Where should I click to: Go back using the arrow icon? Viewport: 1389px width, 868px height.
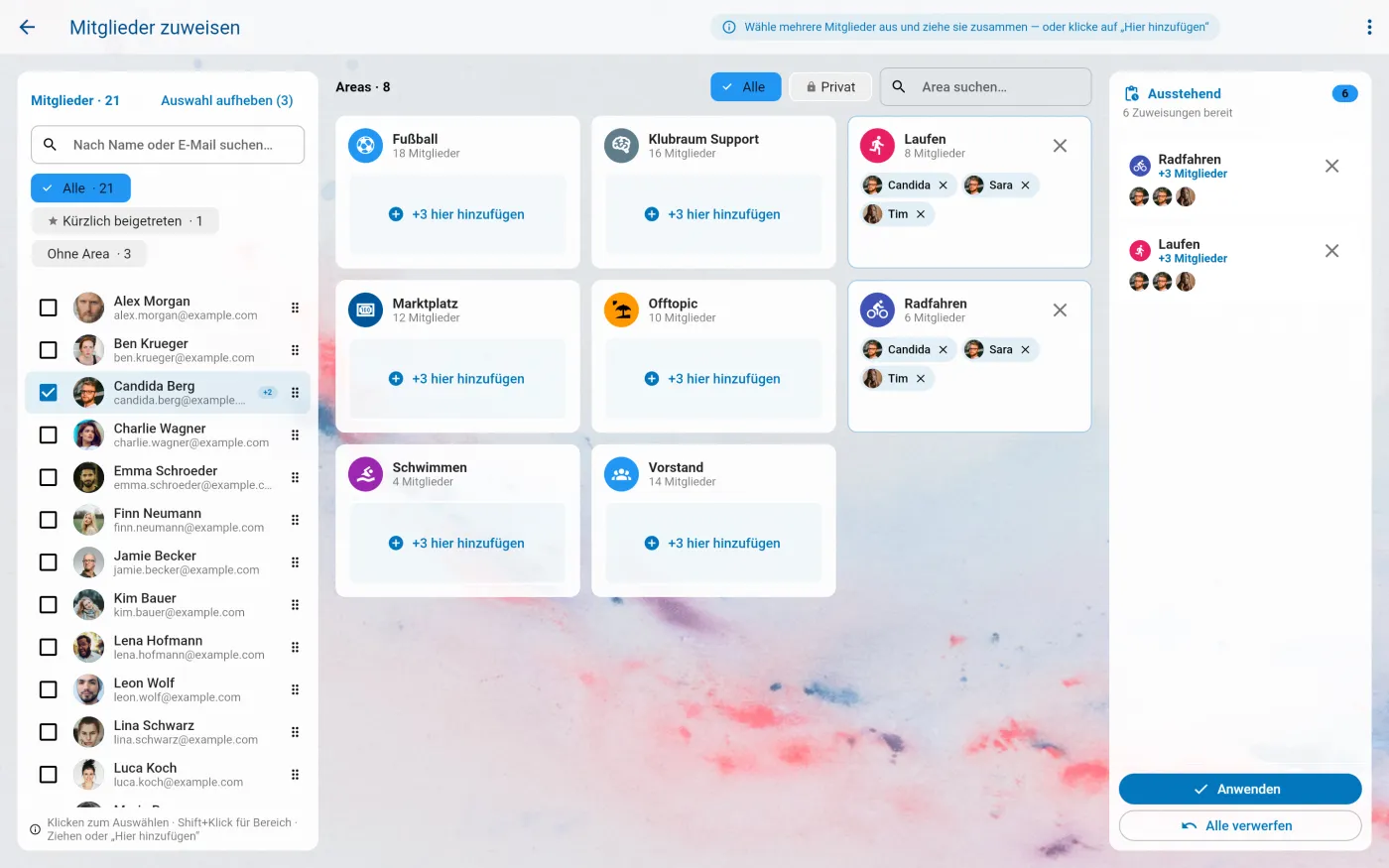click(x=27, y=28)
